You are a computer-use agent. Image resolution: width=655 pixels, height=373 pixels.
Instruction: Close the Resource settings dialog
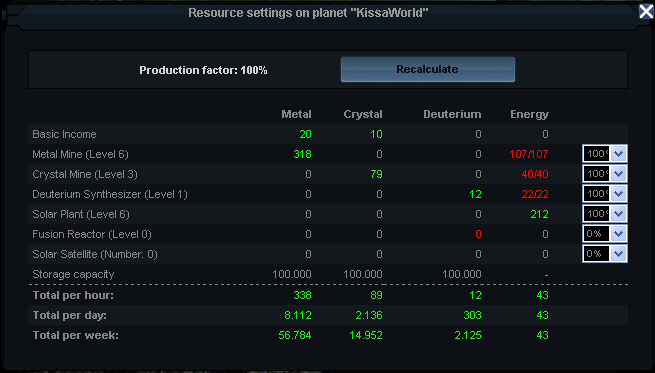point(646,12)
